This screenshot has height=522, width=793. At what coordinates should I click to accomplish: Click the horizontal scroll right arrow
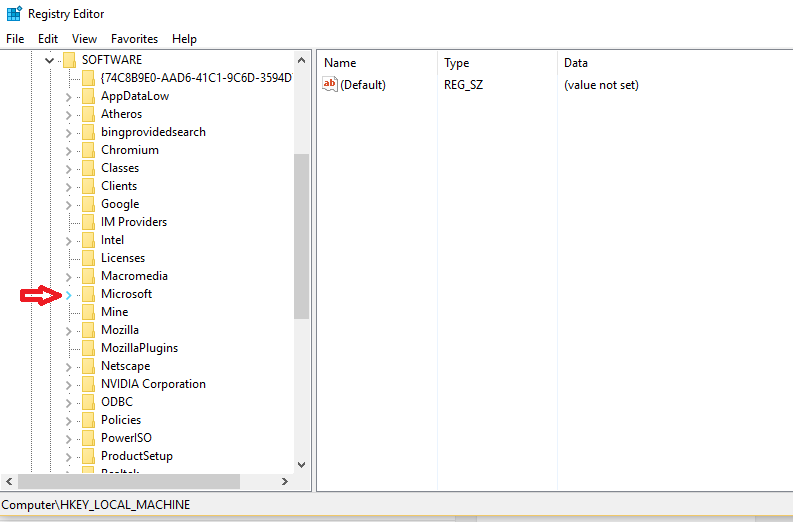[285, 482]
